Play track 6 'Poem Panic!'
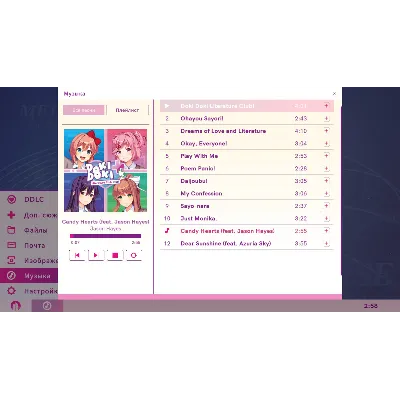Screen dimensions: 400x400 click(247, 169)
